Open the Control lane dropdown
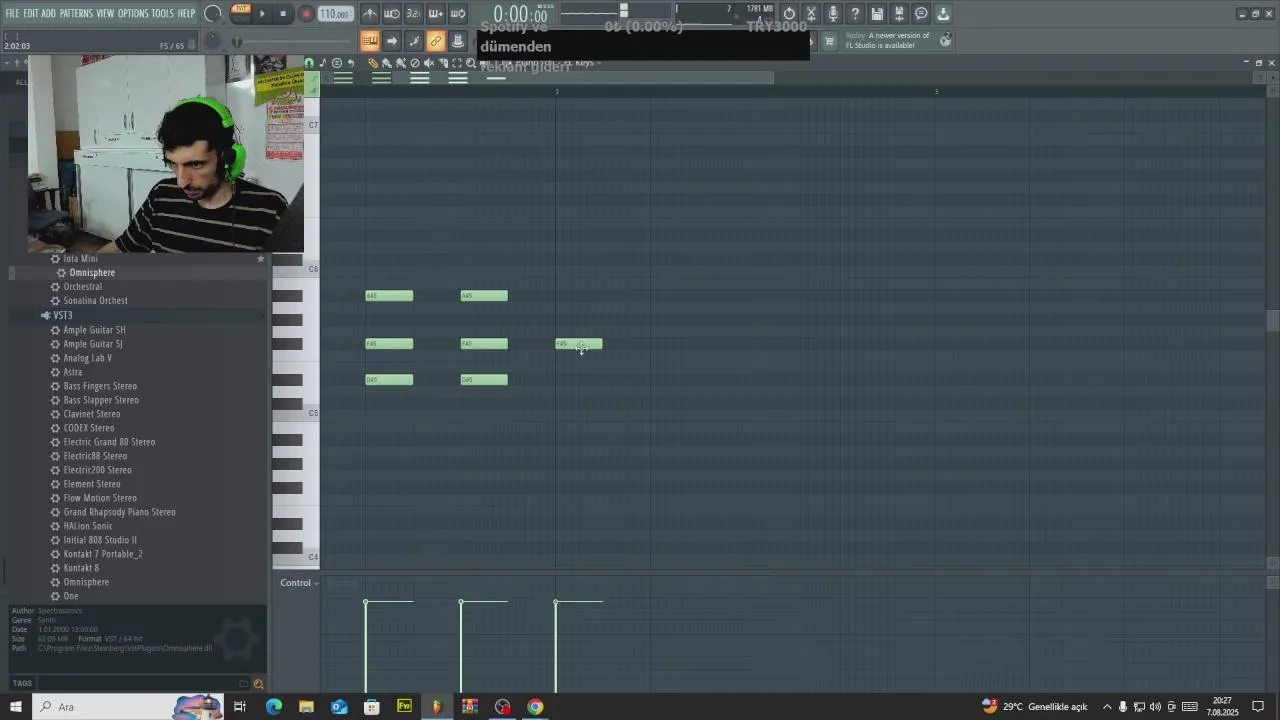Viewport: 1280px width, 720px height. tap(299, 583)
